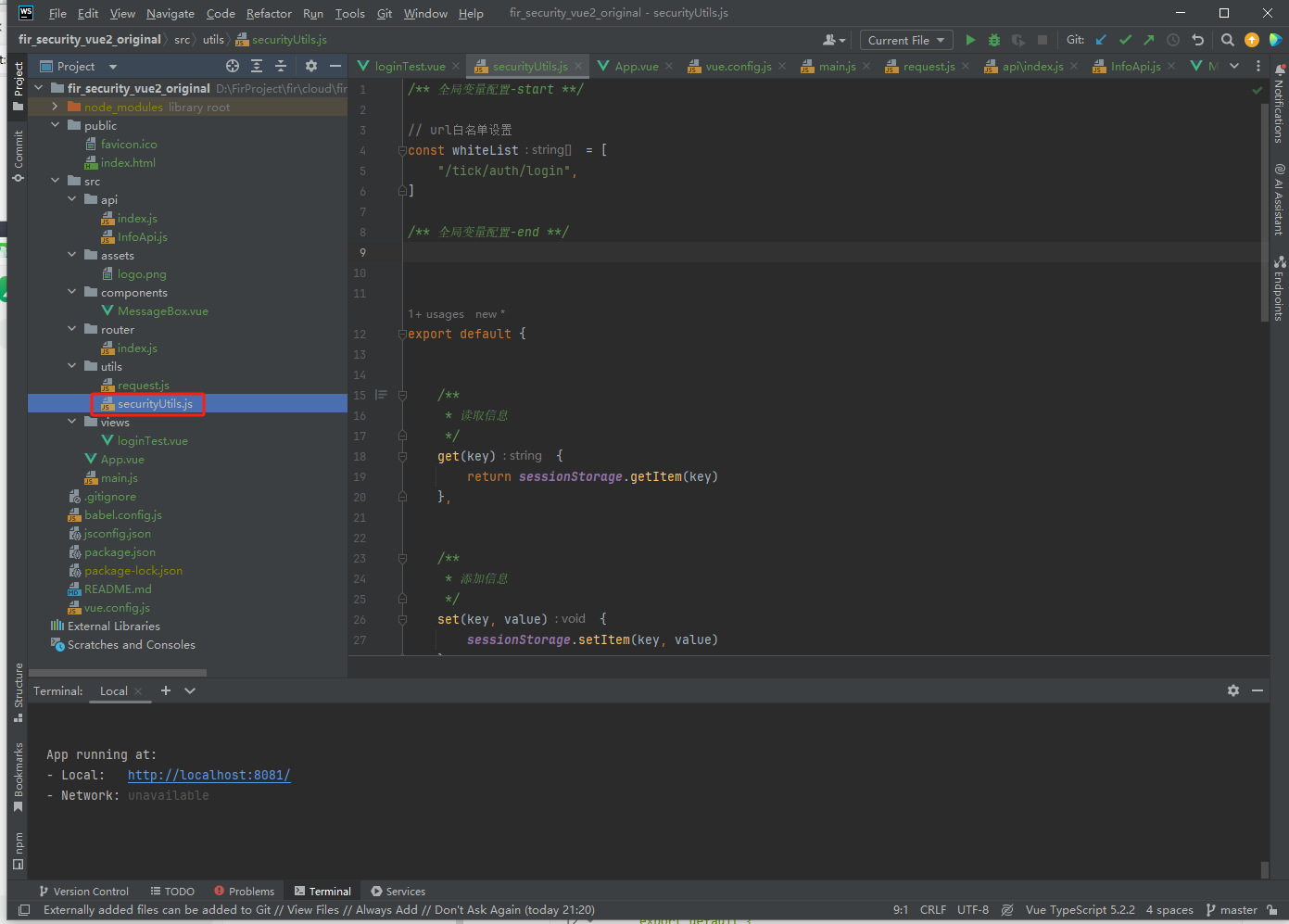The width and height of the screenshot is (1289, 924).
Task: Collapse the utils folder
Action: [x=72, y=366]
